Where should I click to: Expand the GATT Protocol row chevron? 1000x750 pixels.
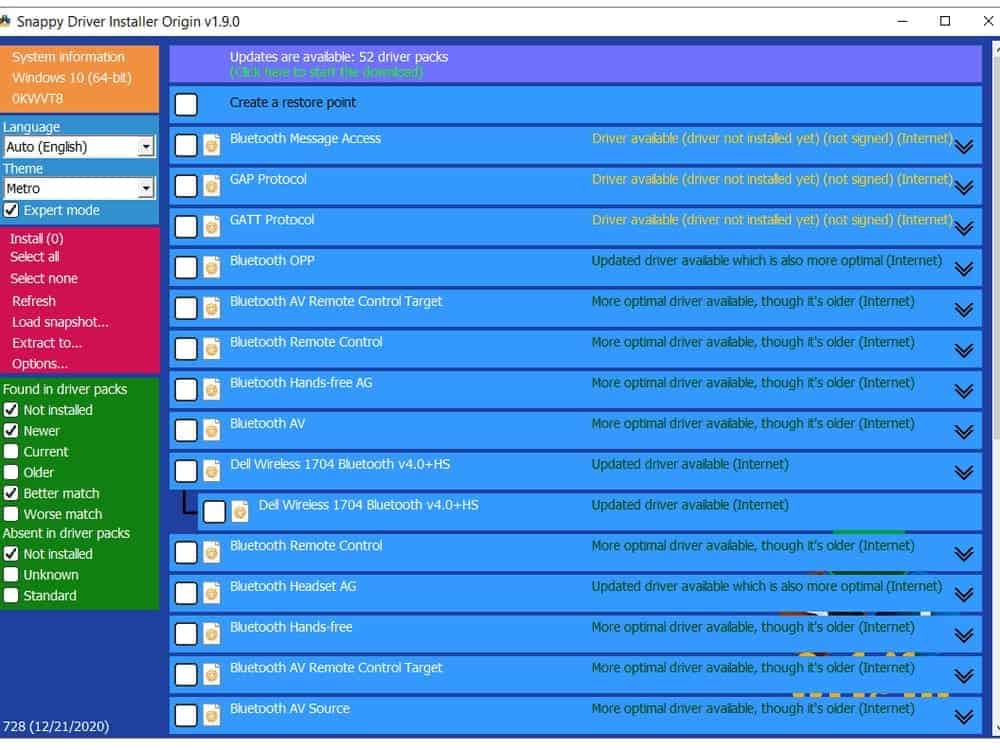tap(964, 228)
